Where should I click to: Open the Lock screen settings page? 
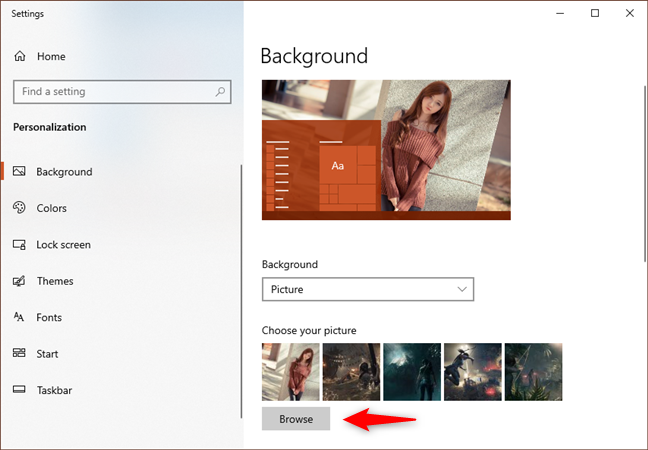[x=63, y=245]
